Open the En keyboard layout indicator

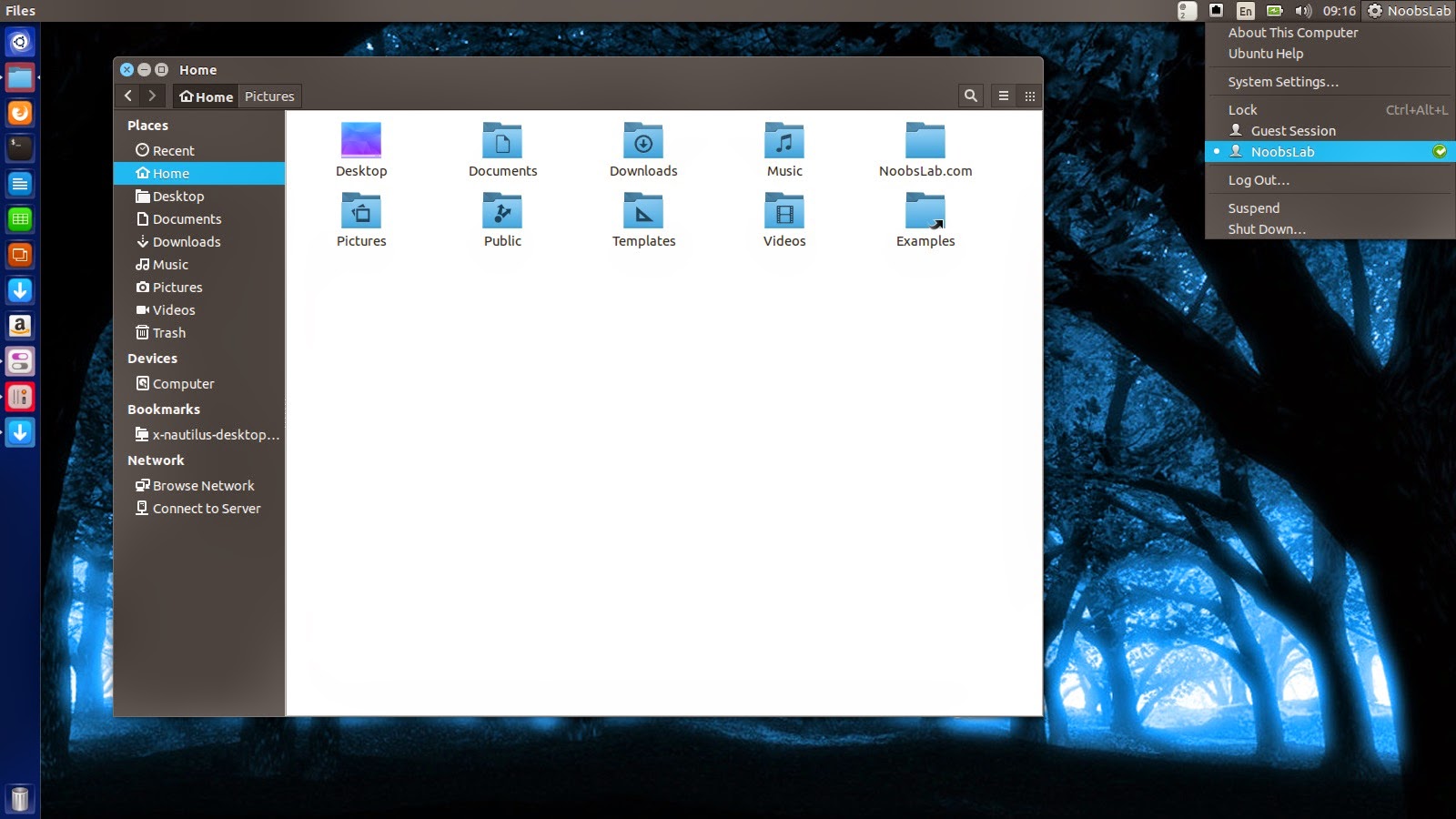[1246, 11]
